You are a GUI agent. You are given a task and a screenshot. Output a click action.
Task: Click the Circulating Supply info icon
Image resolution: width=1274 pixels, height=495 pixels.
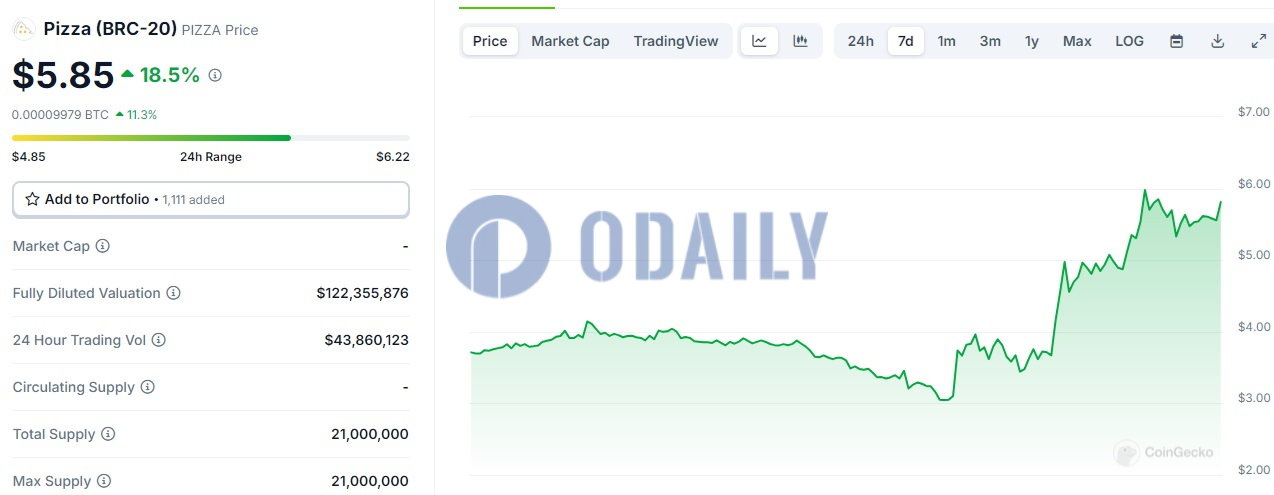point(147,387)
